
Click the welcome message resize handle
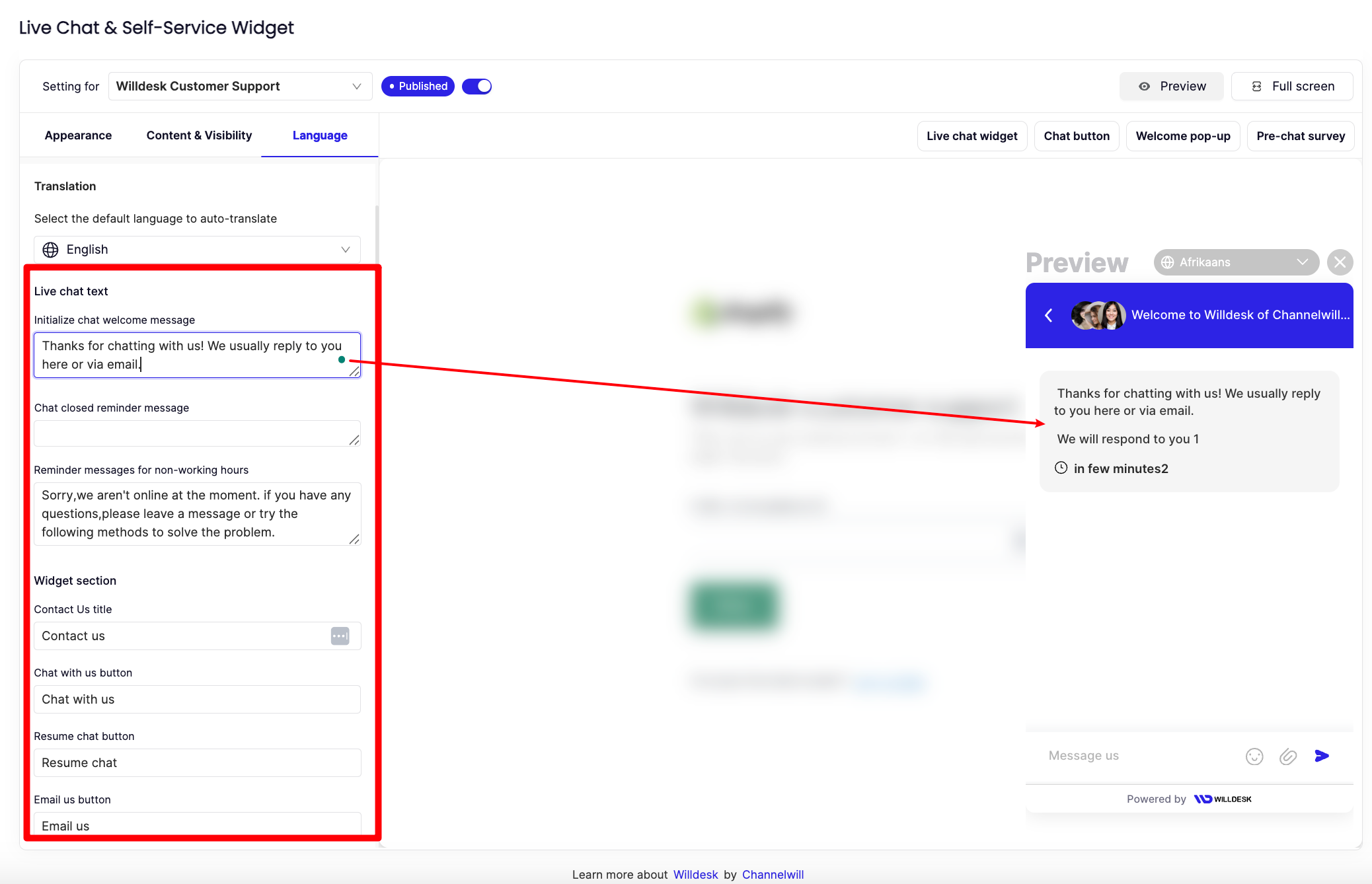tap(354, 372)
